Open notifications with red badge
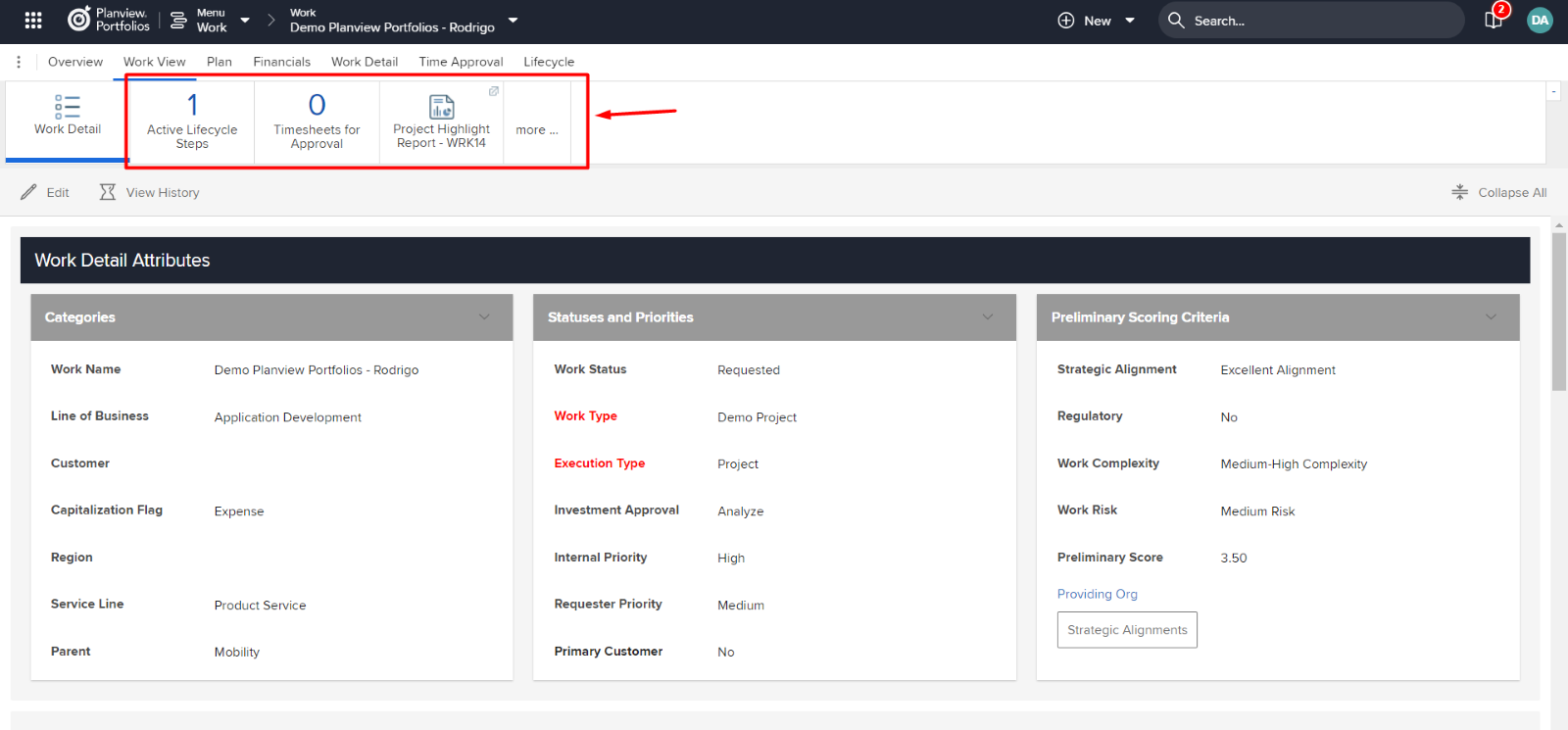 pyautogui.click(x=1495, y=18)
